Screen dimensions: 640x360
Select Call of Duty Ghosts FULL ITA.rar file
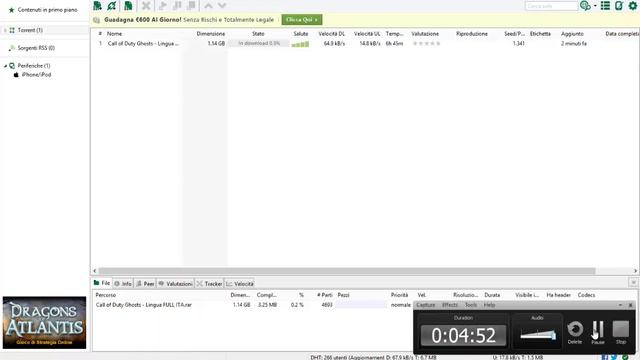click(x=144, y=305)
